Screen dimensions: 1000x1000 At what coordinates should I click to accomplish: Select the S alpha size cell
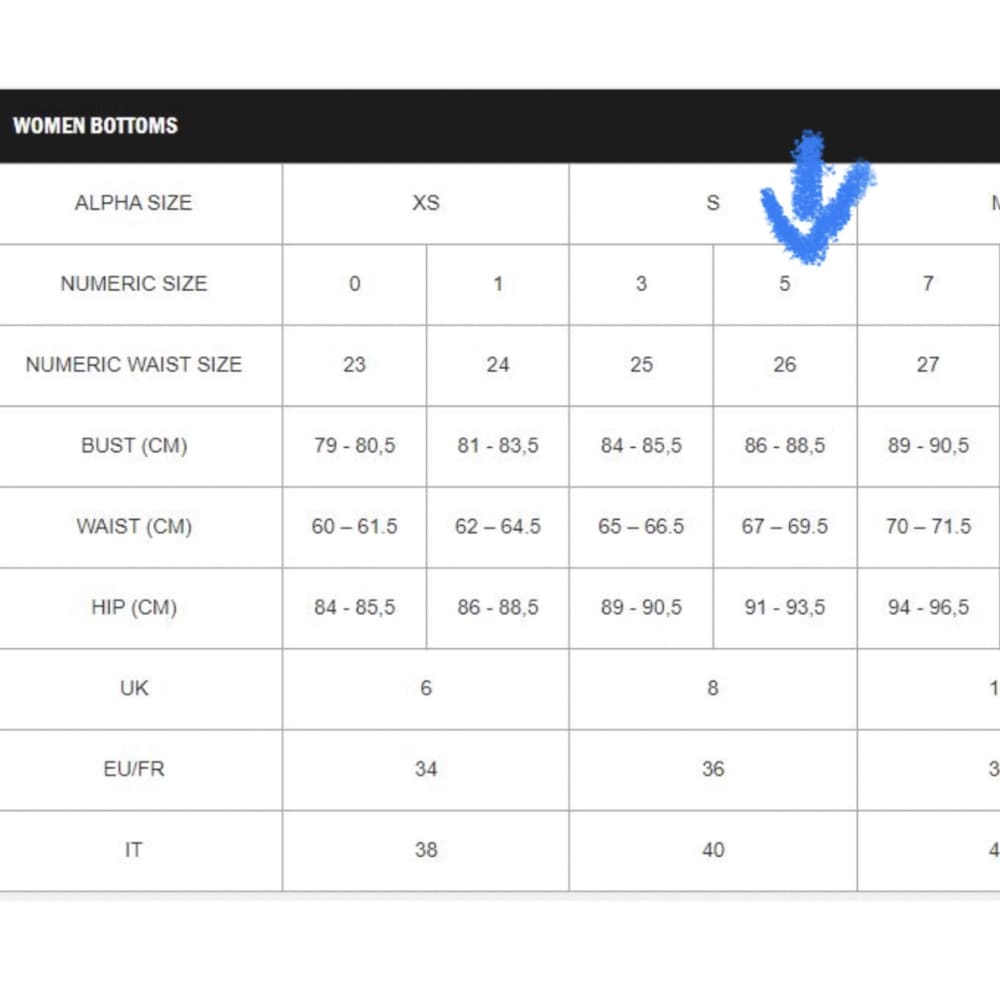712,203
